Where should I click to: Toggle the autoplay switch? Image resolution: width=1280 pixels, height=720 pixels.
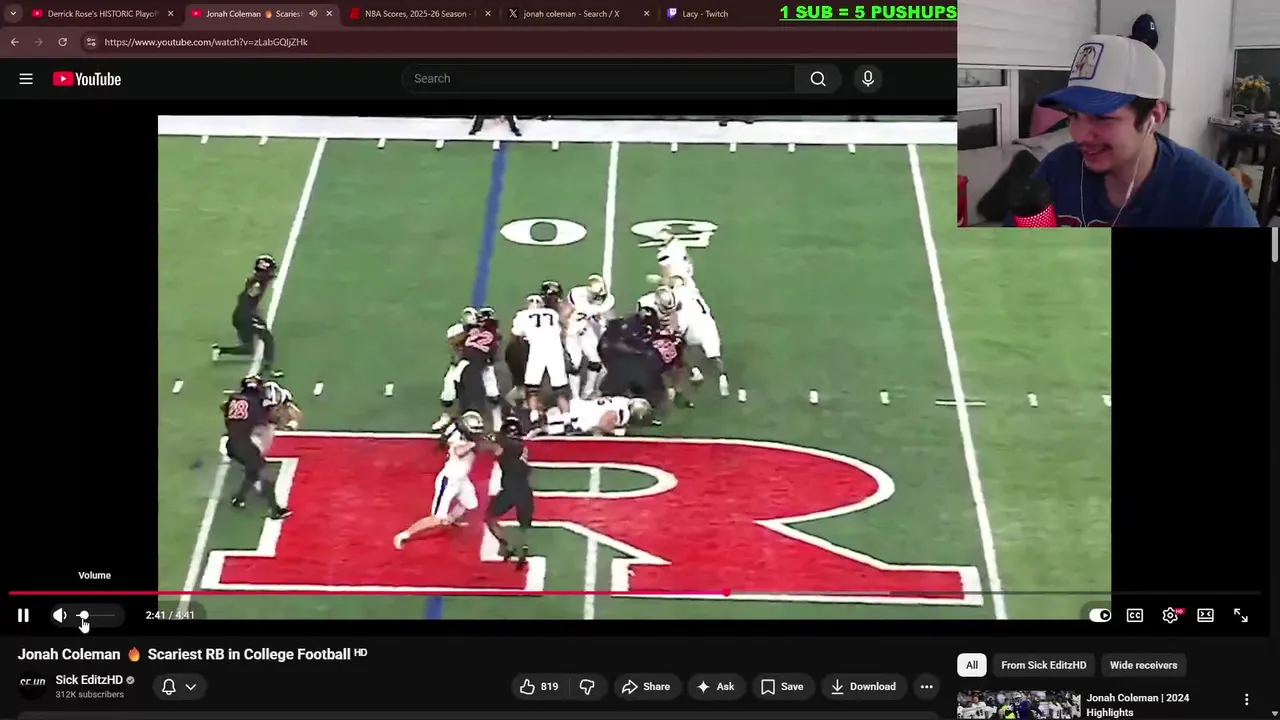1099,615
